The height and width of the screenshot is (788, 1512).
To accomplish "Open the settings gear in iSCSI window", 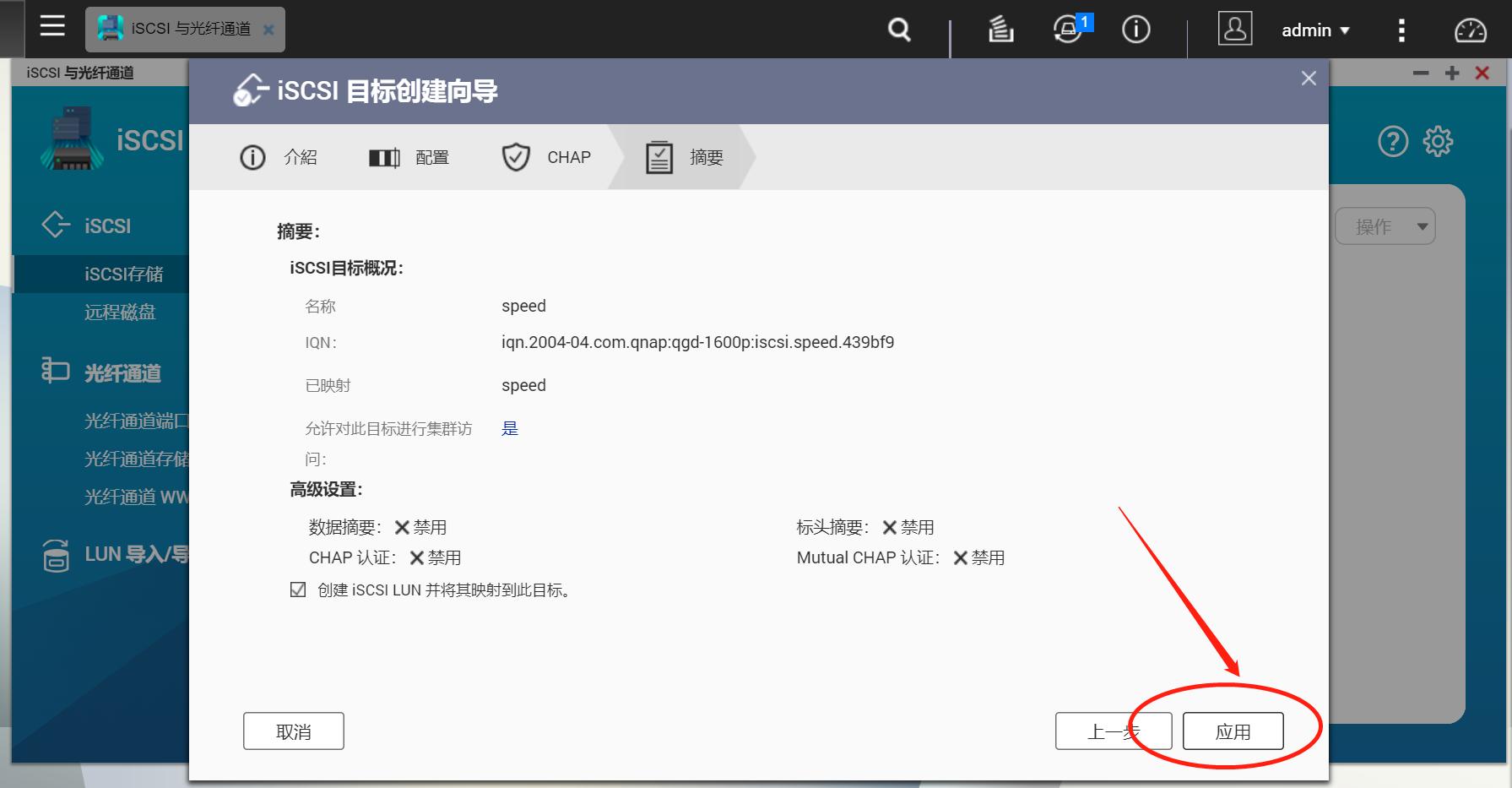I will (x=1439, y=140).
